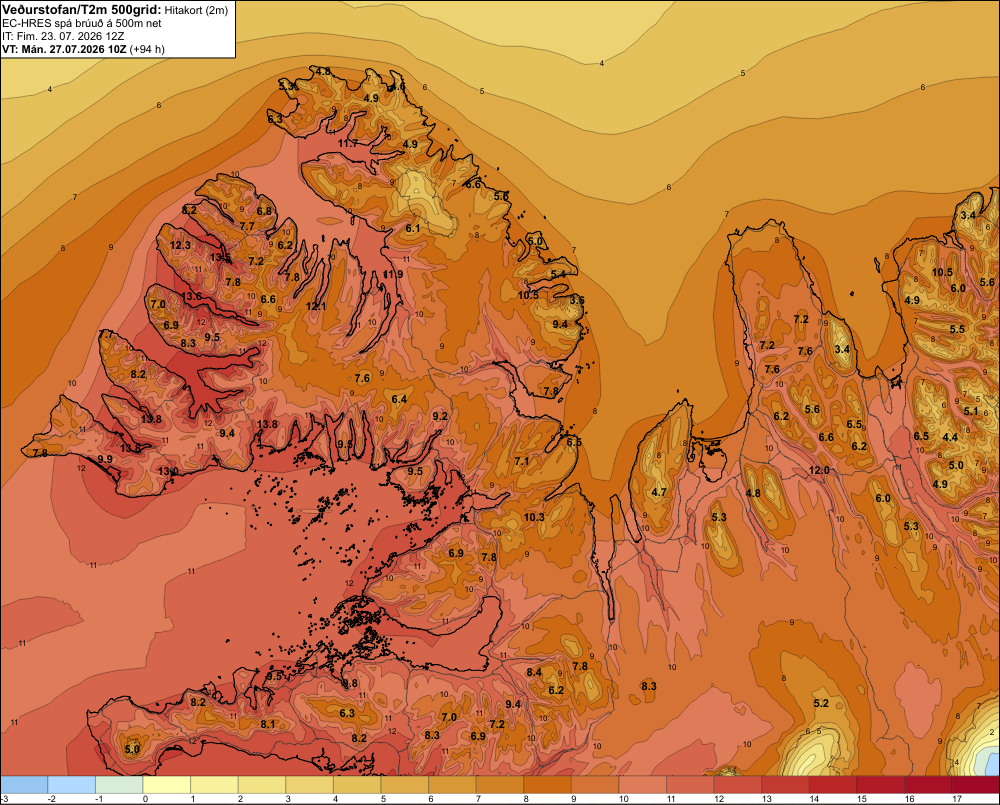Click the 12.3 temperature label on the map
This screenshot has height=805, width=1000.
180,246
